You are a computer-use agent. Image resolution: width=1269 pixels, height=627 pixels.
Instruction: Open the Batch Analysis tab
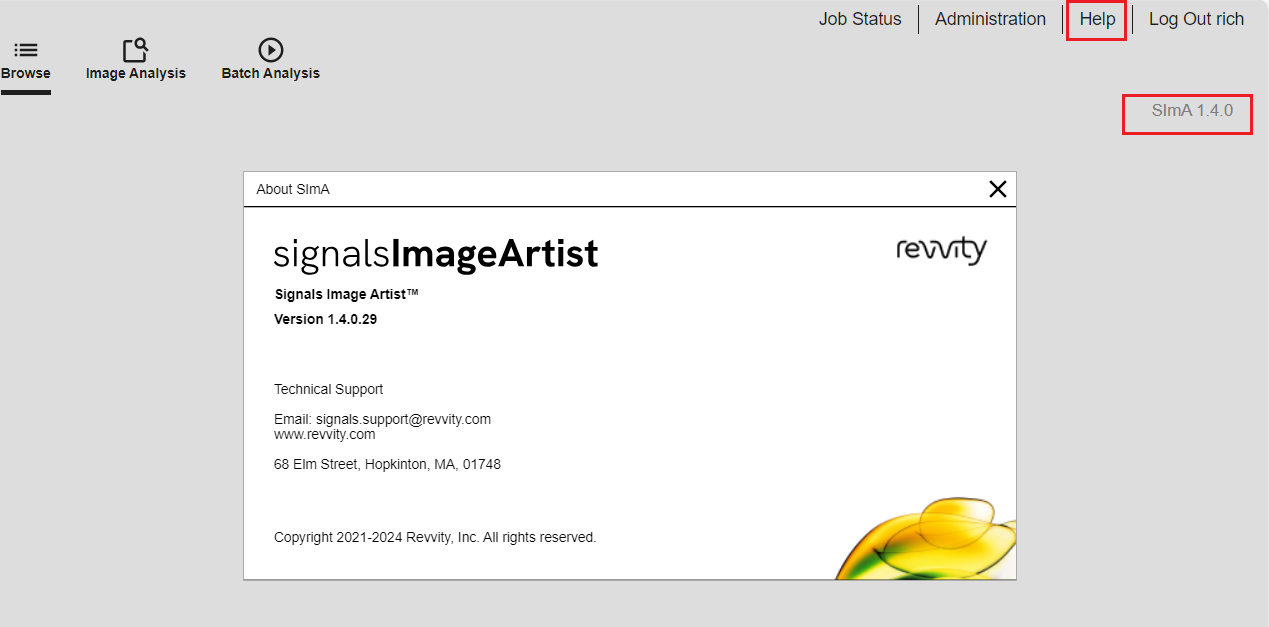click(x=270, y=61)
